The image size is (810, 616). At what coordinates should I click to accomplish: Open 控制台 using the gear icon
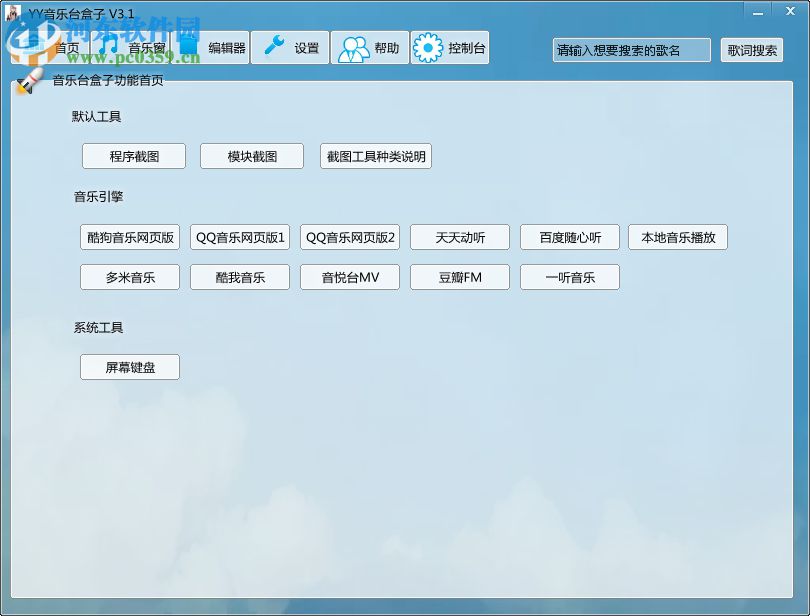(428, 46)
